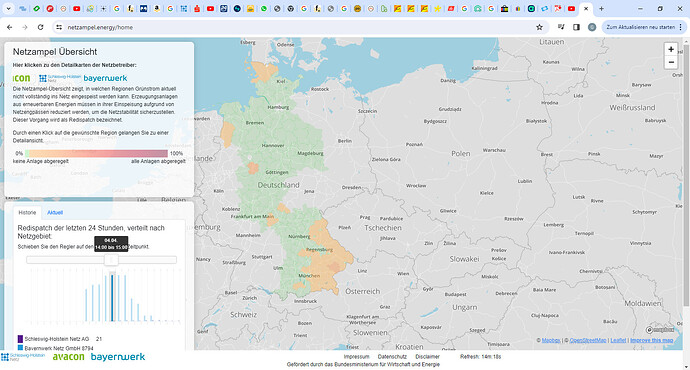Screen dimensions: 690x370
Task: Expand the tab search dropdown arrow
Action: [x=8, y=8]
